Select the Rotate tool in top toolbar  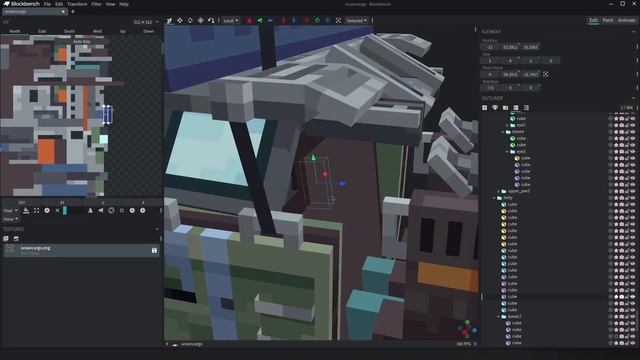(x=190, y=20)
